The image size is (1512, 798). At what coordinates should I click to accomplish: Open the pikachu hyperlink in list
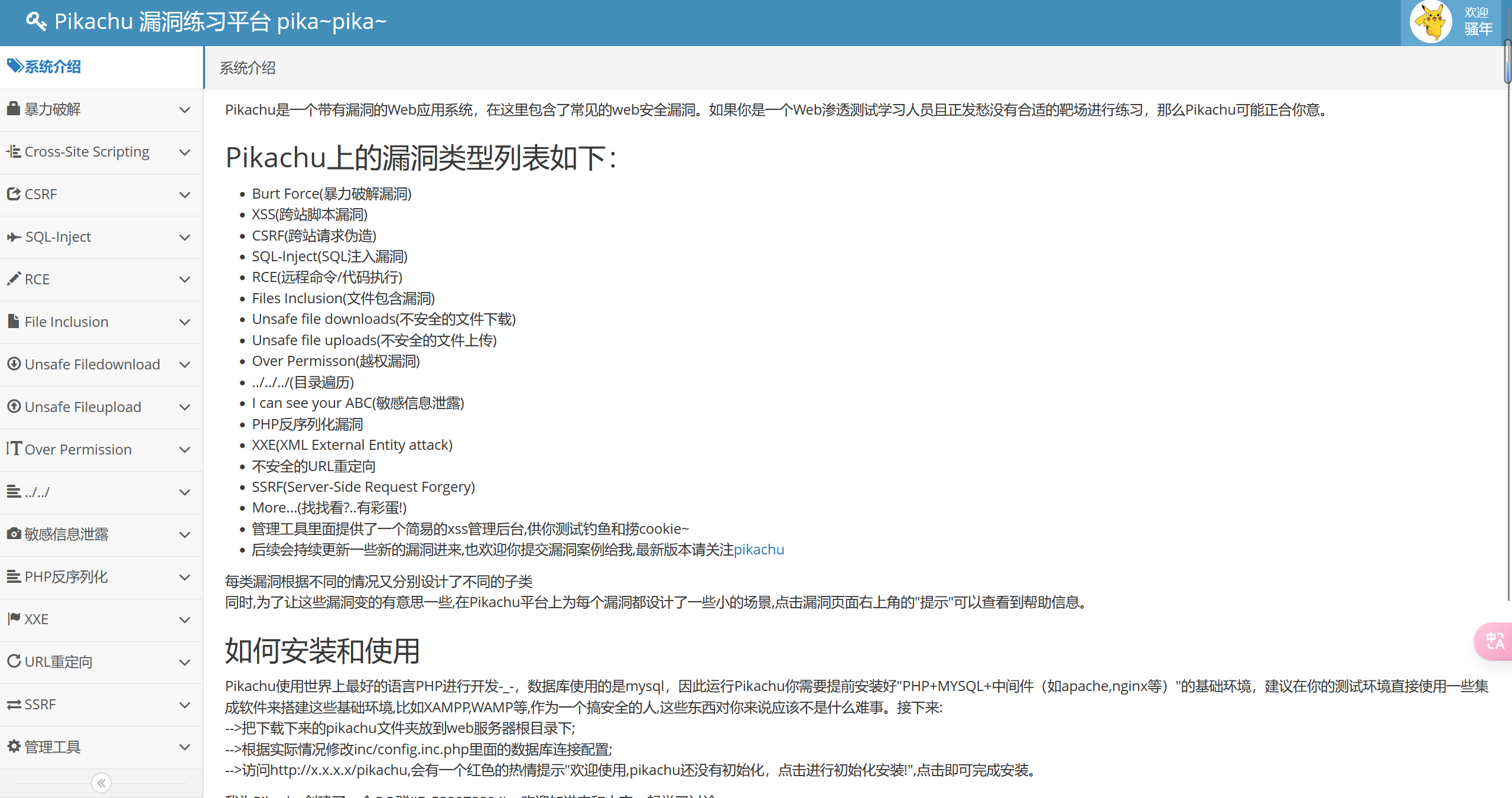coord(759,550)
